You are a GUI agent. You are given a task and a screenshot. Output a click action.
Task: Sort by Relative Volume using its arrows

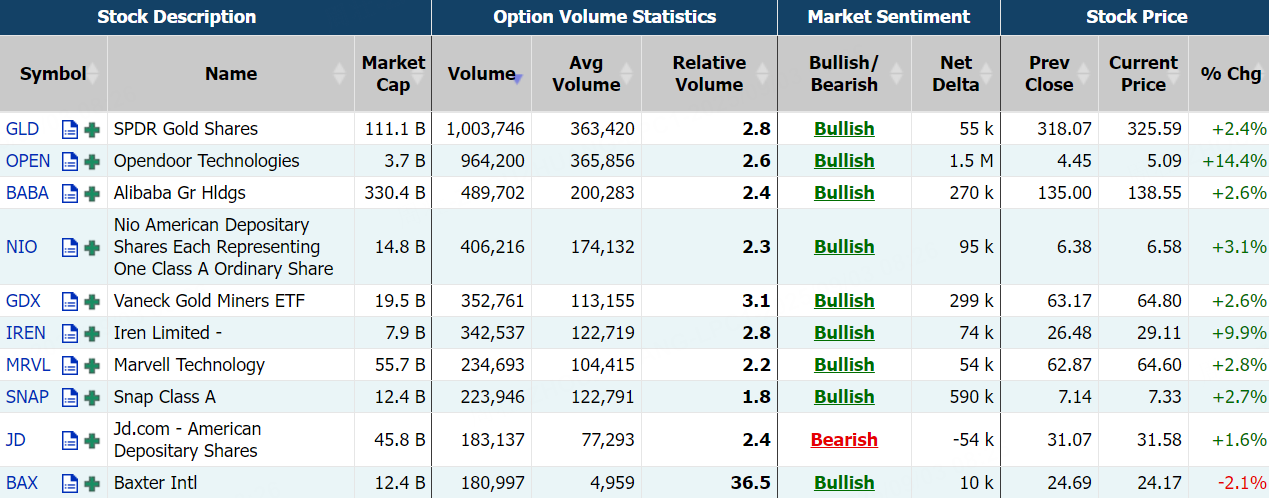point(763,74)
